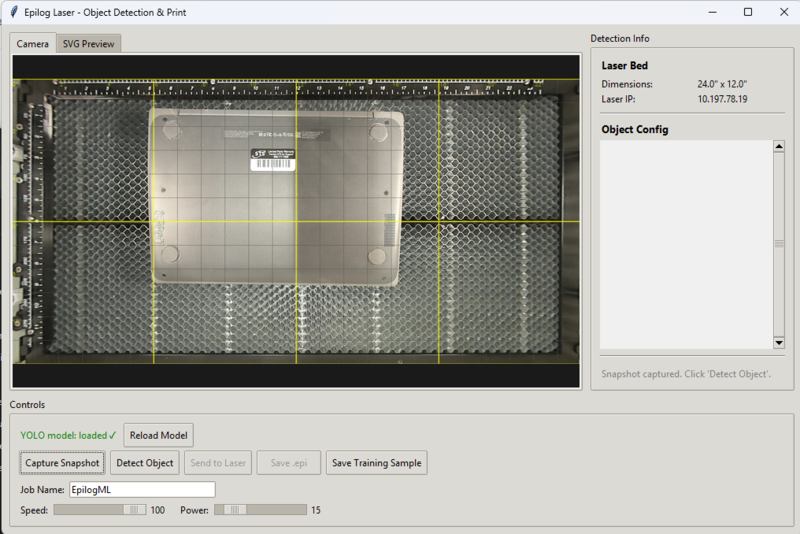Click the Power slider handle
This screenshot has width=800, height=534.
click(235, 510)
